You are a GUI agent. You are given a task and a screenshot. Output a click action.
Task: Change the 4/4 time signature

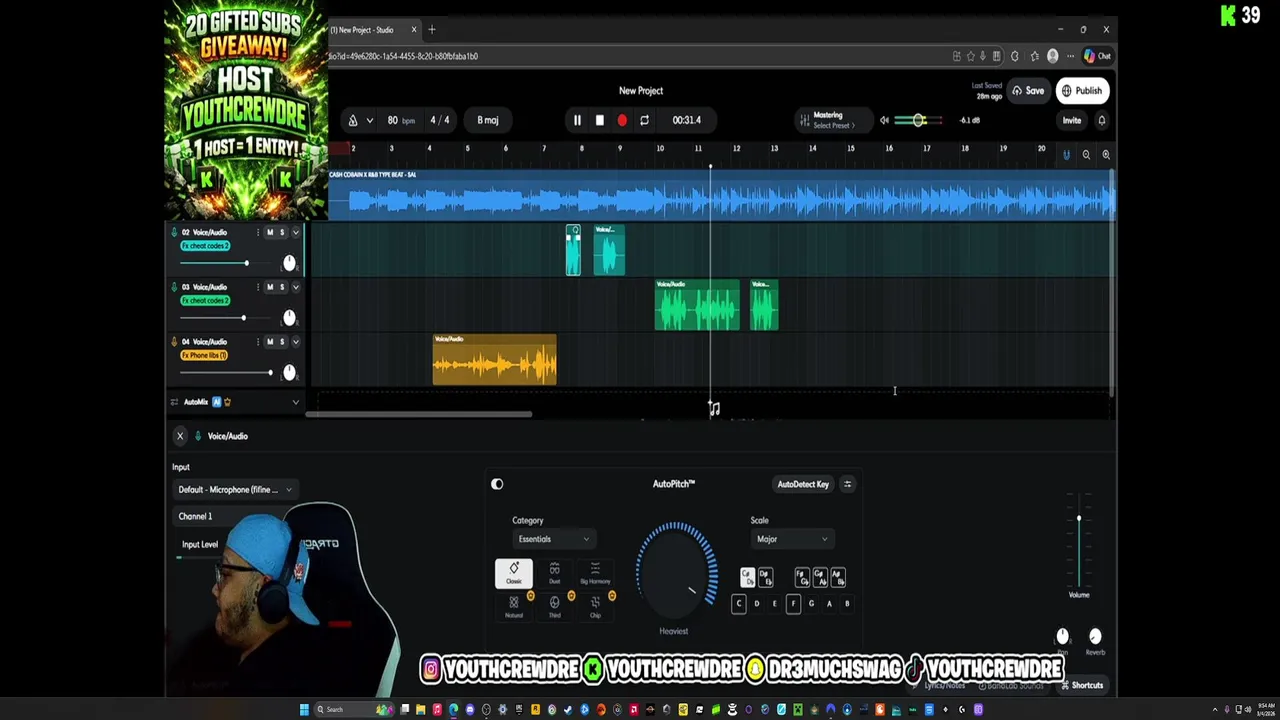[440, 120]
